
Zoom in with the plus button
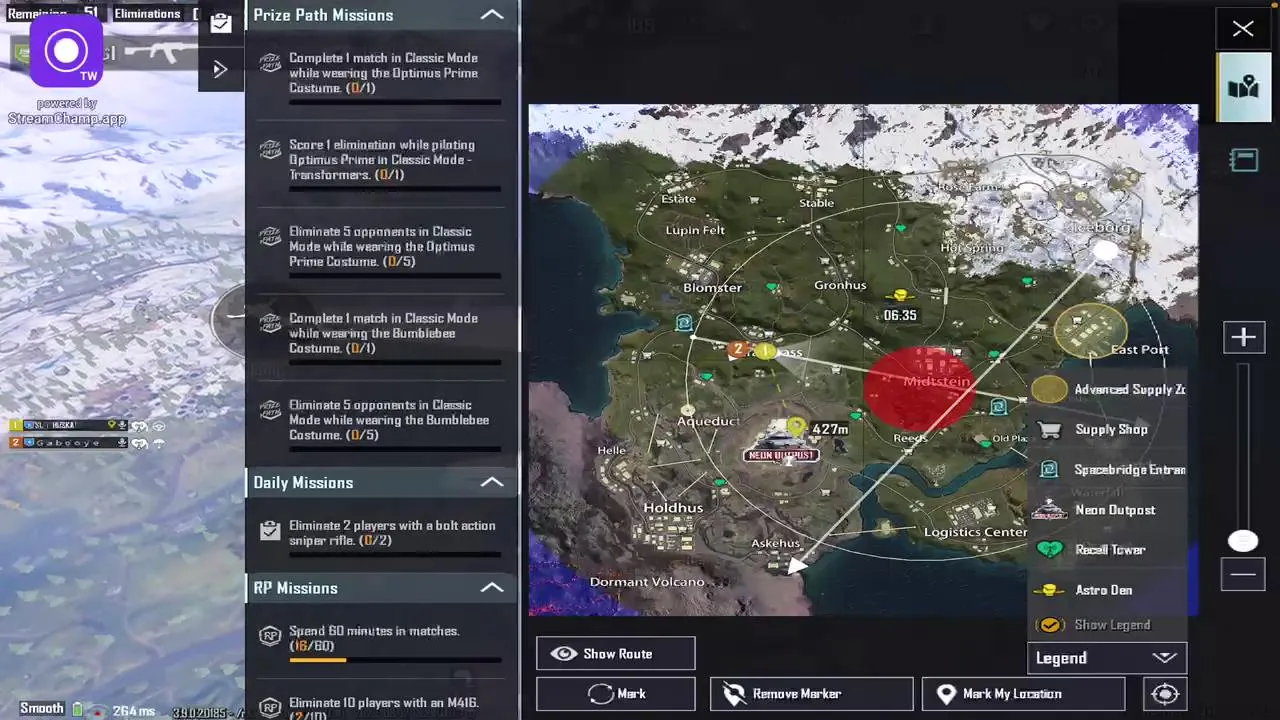1243,337
